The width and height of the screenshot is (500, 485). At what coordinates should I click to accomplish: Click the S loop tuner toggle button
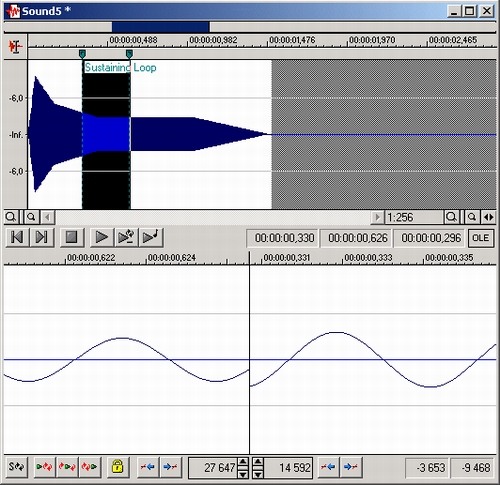(16, 467)
